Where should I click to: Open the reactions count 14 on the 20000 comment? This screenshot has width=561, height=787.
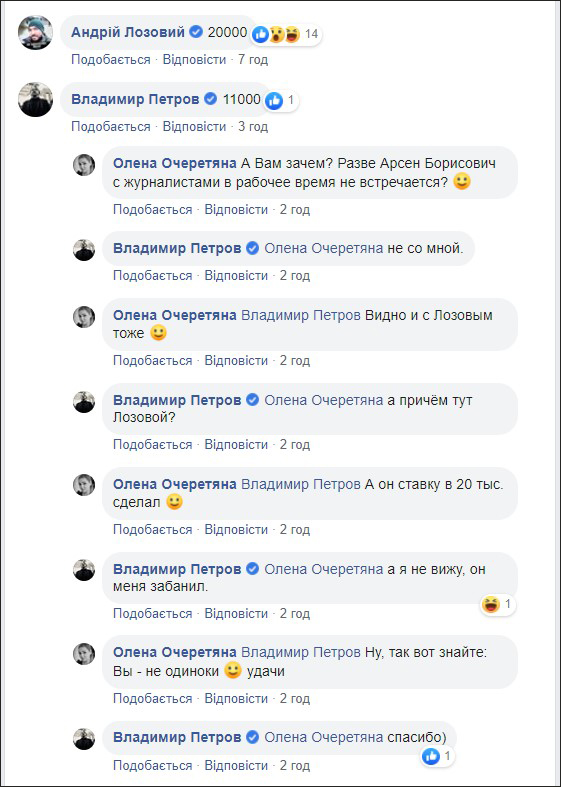pos(312,34)
